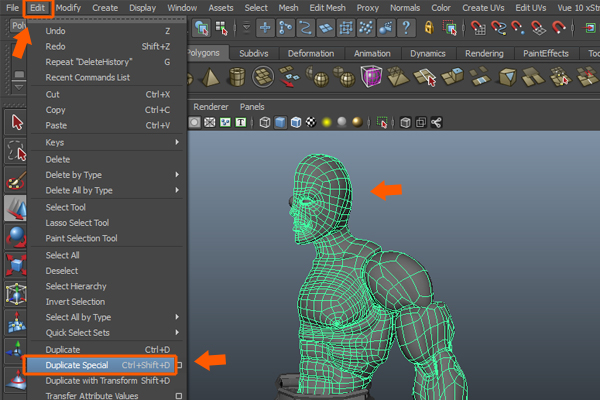This screenshot has width=600, height=400.
Task: Choose Duplicate Special from Edit menu
Action: coord(77,365)
